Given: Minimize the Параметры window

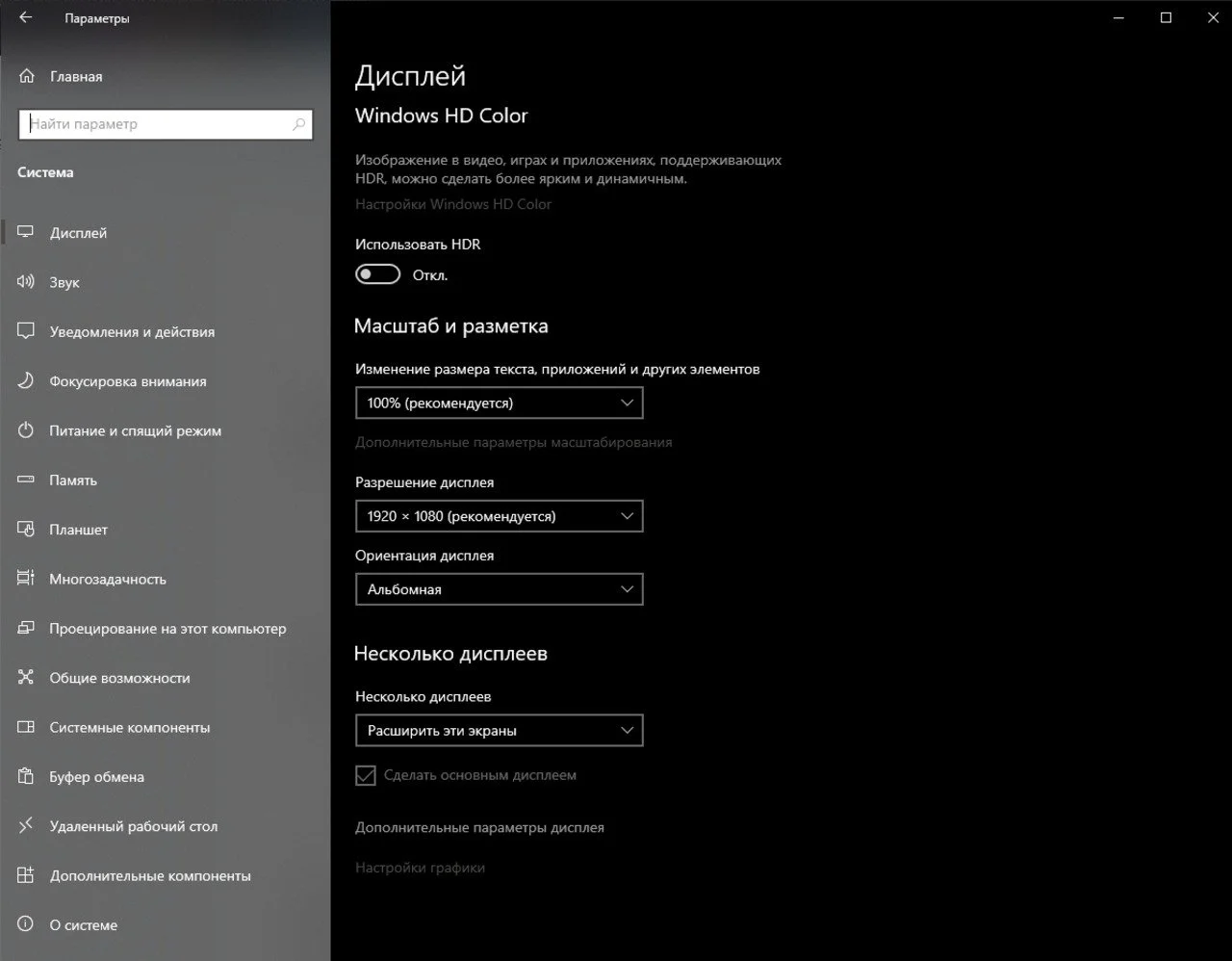Looking at the screenshot, I should coord(1119,17).
